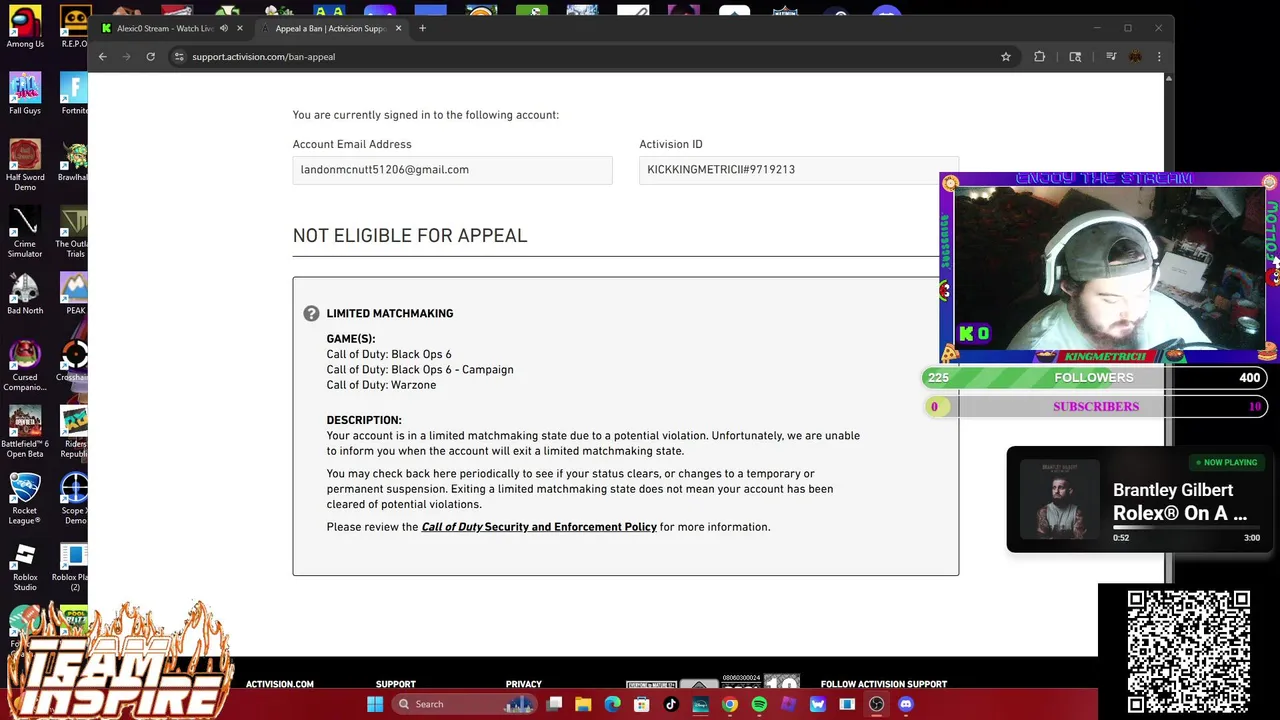This screenshot has width=1280, height=720.
Task: Open Chrome's three-dot menu
Action: [1159, 57]
